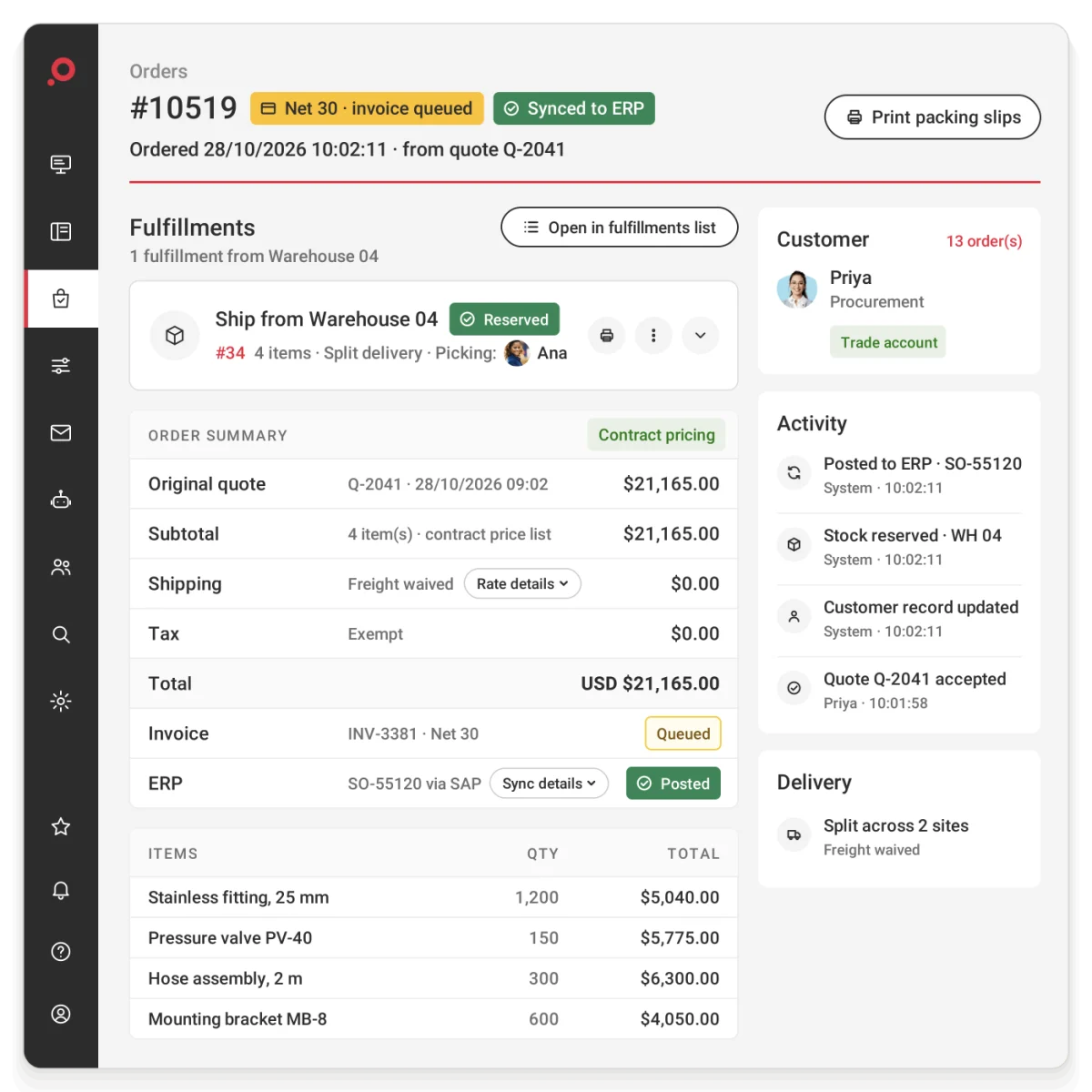Click Print packing slips button
Viewport: 1092px width, 1092px height.
933,117
